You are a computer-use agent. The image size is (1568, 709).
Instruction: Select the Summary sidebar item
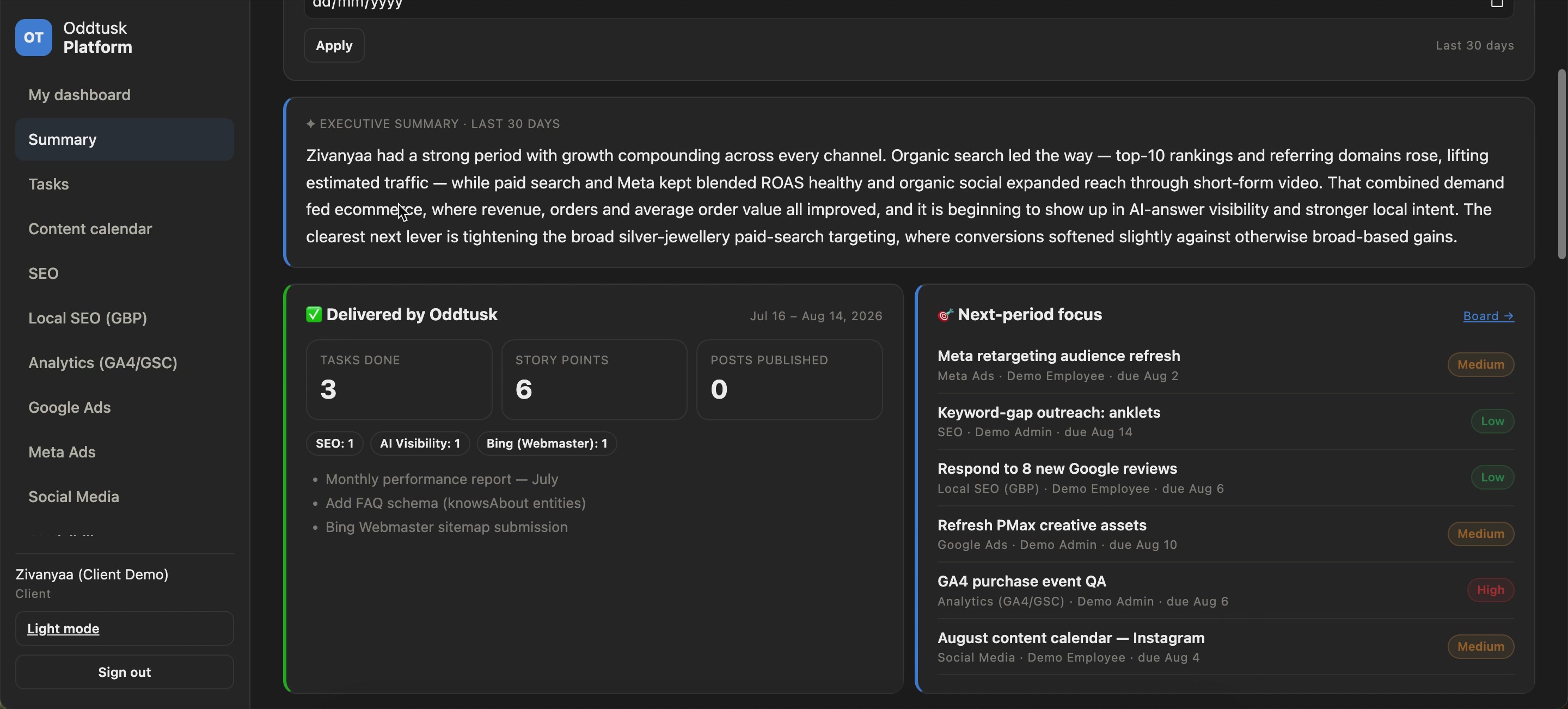pos(125,139)
